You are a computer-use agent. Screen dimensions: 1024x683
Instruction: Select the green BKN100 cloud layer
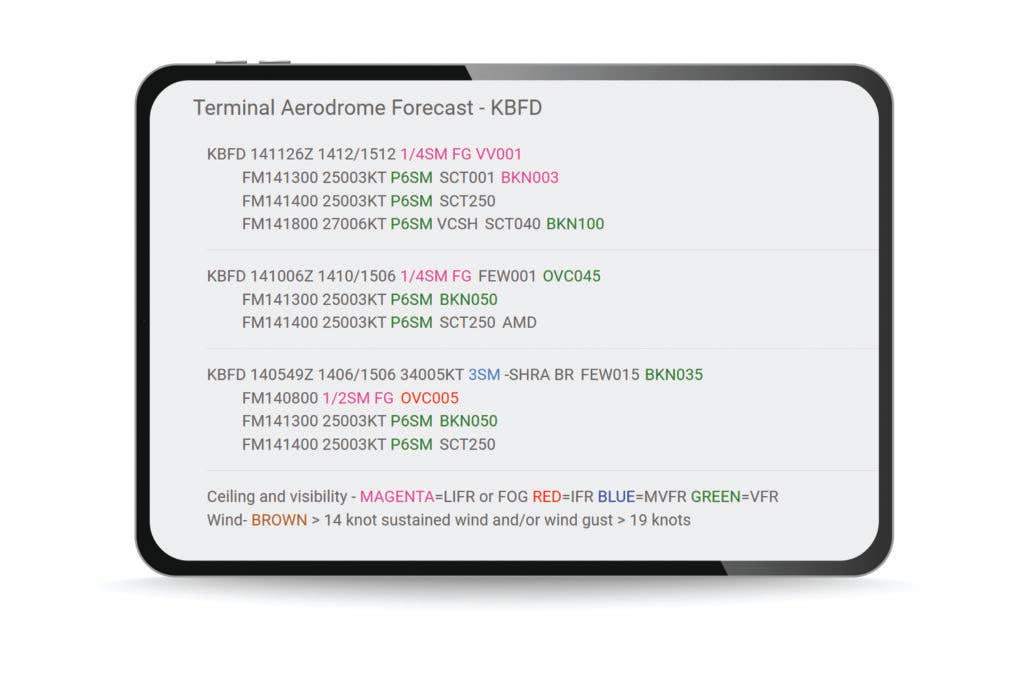[x=575, y=224]
